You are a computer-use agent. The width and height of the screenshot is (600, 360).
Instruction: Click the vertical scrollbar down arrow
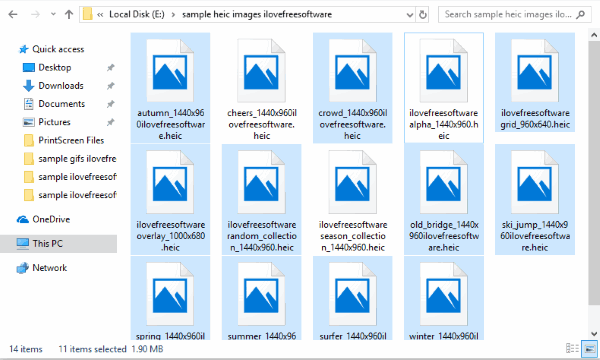point(594,334)
